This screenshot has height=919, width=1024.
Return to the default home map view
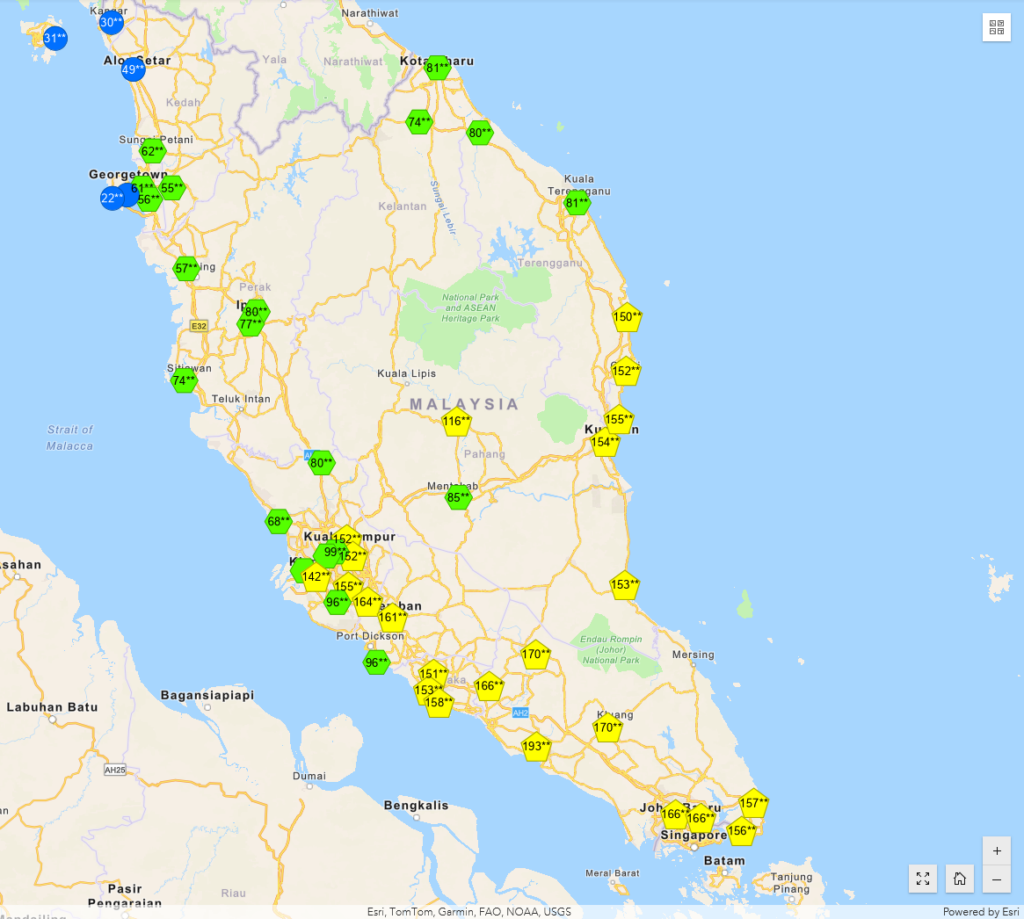pos(959,879)
